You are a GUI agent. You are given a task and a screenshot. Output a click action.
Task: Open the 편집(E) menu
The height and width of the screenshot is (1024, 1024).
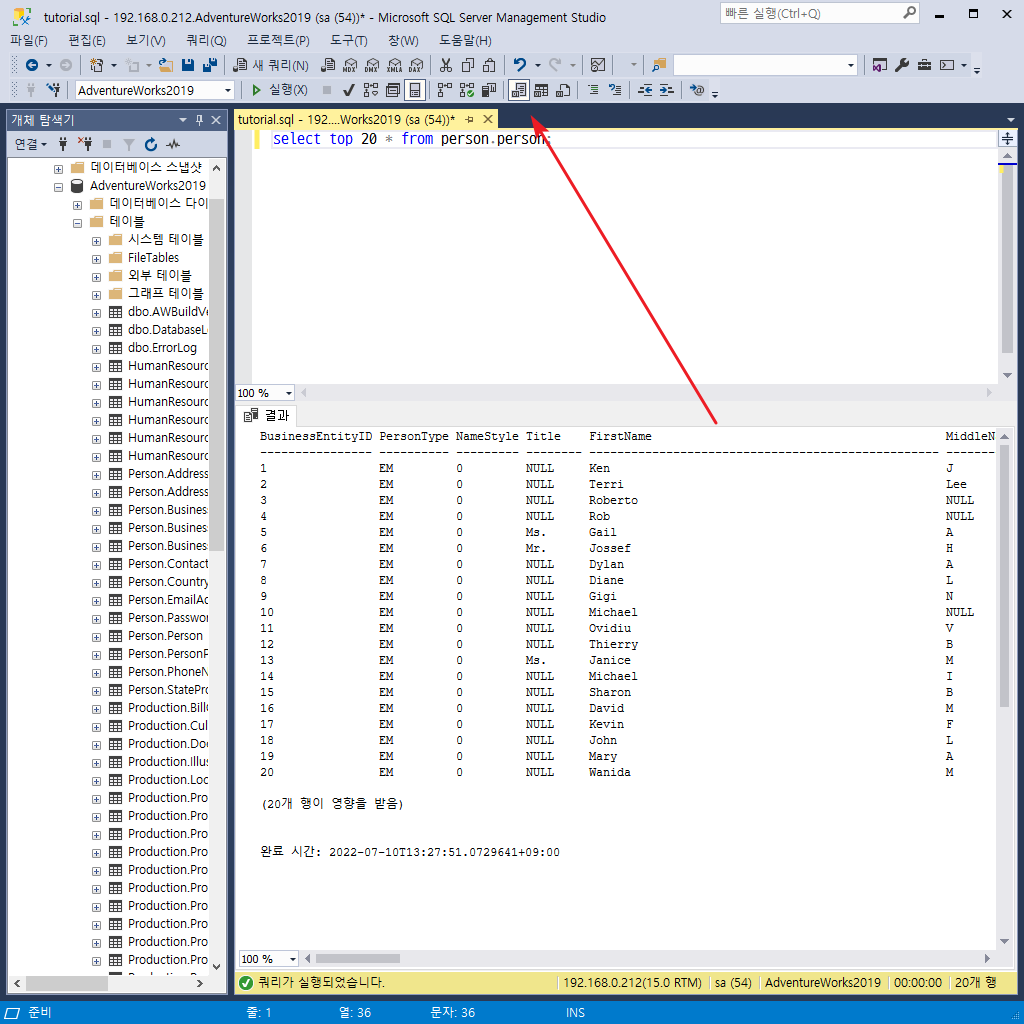point(87,40)
